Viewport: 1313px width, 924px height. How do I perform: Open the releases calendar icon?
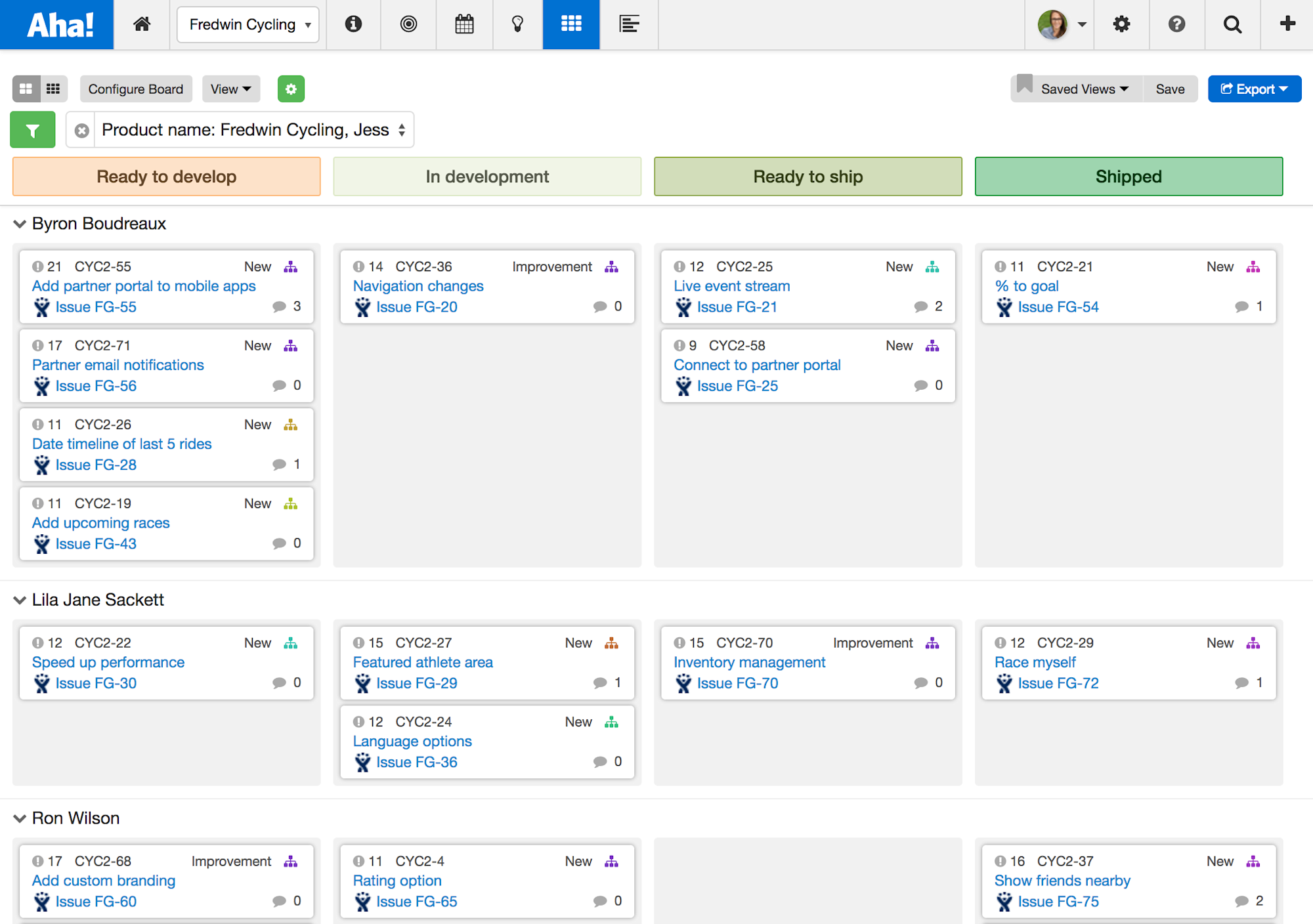click(464, 24)
